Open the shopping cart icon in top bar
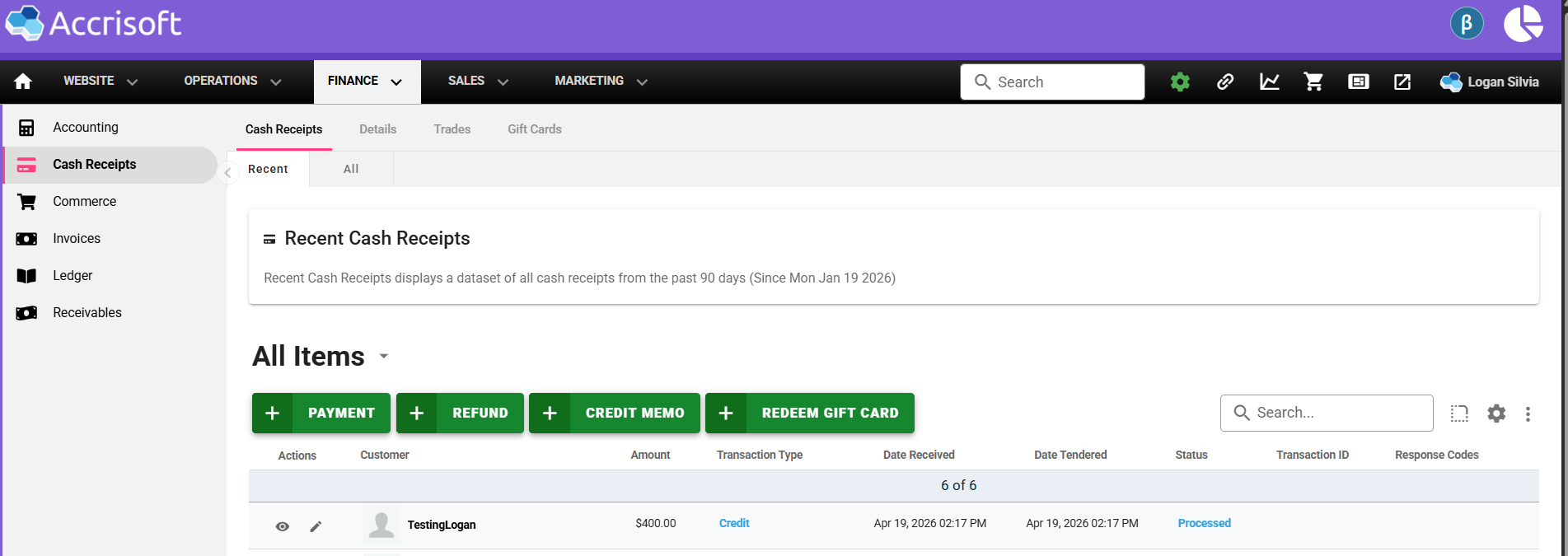Screen dimensions: 1568x556 (x=1313, y=82)
